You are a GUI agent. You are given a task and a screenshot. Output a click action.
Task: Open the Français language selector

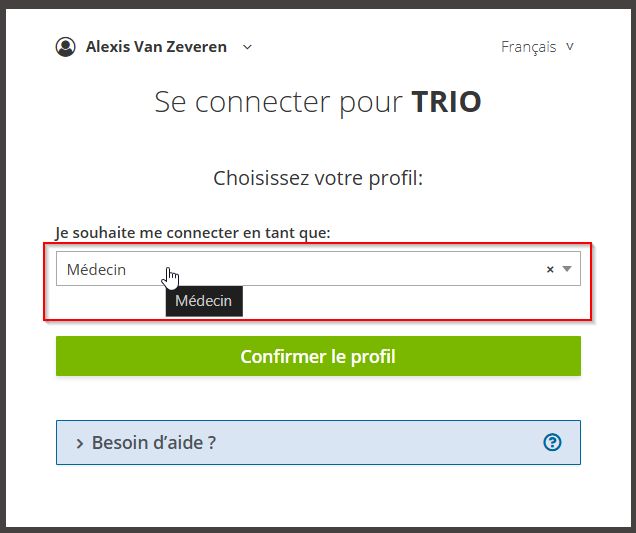coord(537,47)
